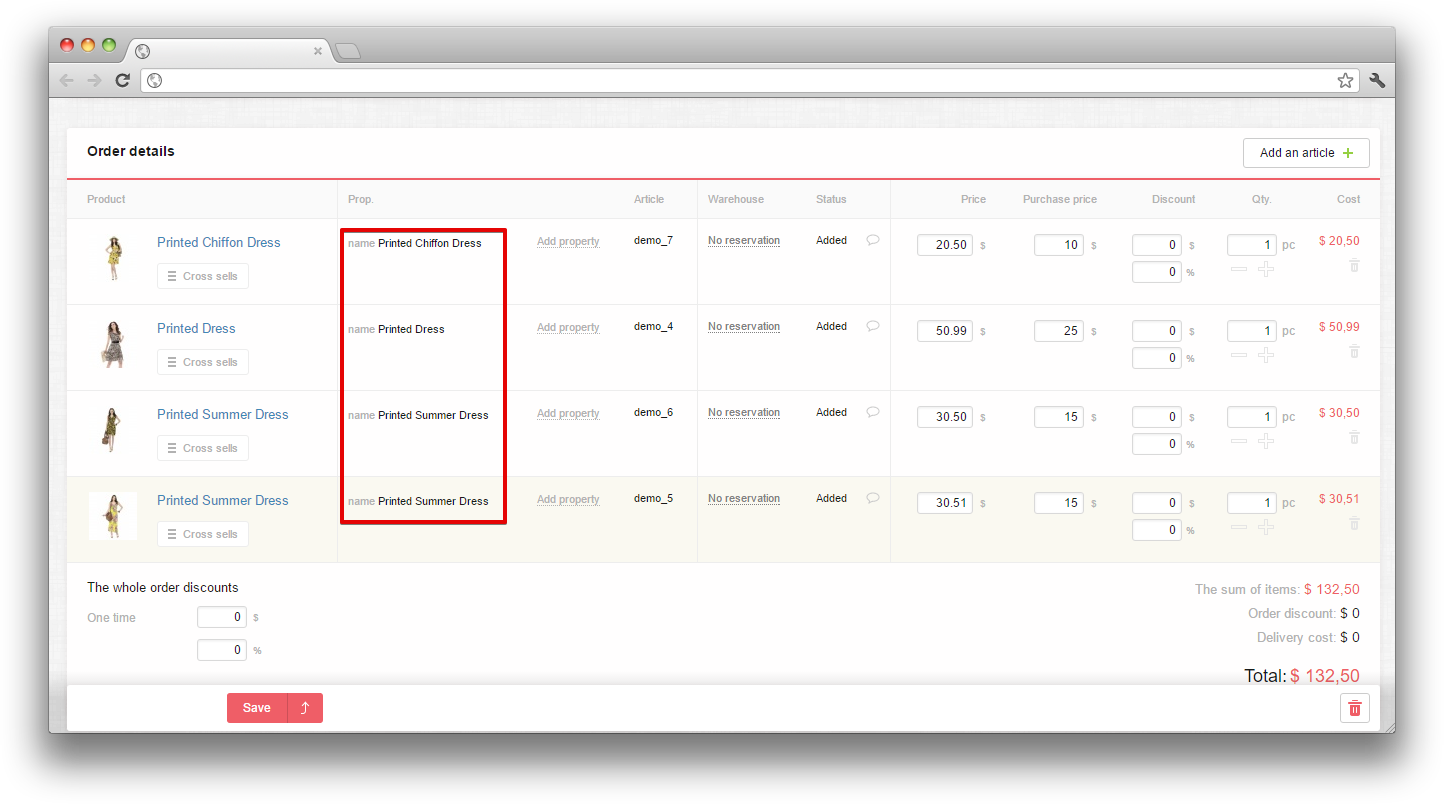Click the price field showing 20.50
Image resolution: width=1444 pixels, height=804 pixels.
pos(945,245)
